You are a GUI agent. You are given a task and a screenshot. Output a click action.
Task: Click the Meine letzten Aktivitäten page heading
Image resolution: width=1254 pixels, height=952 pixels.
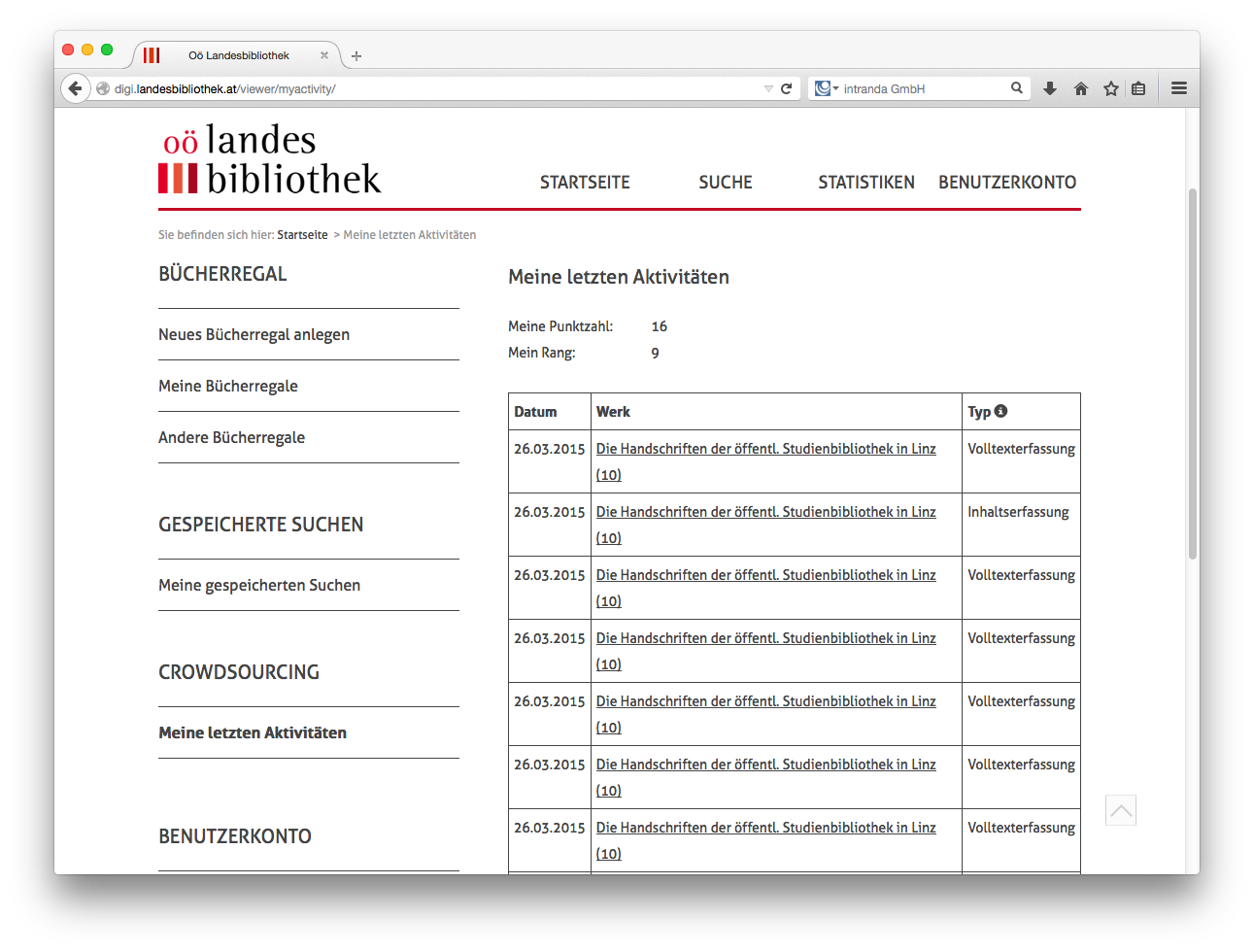click(619, 277)
